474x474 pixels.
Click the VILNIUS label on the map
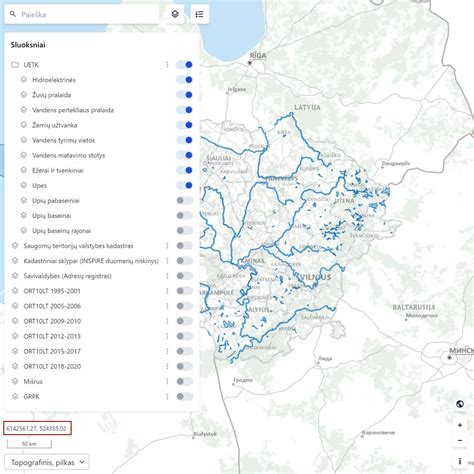tap(316, 277)
